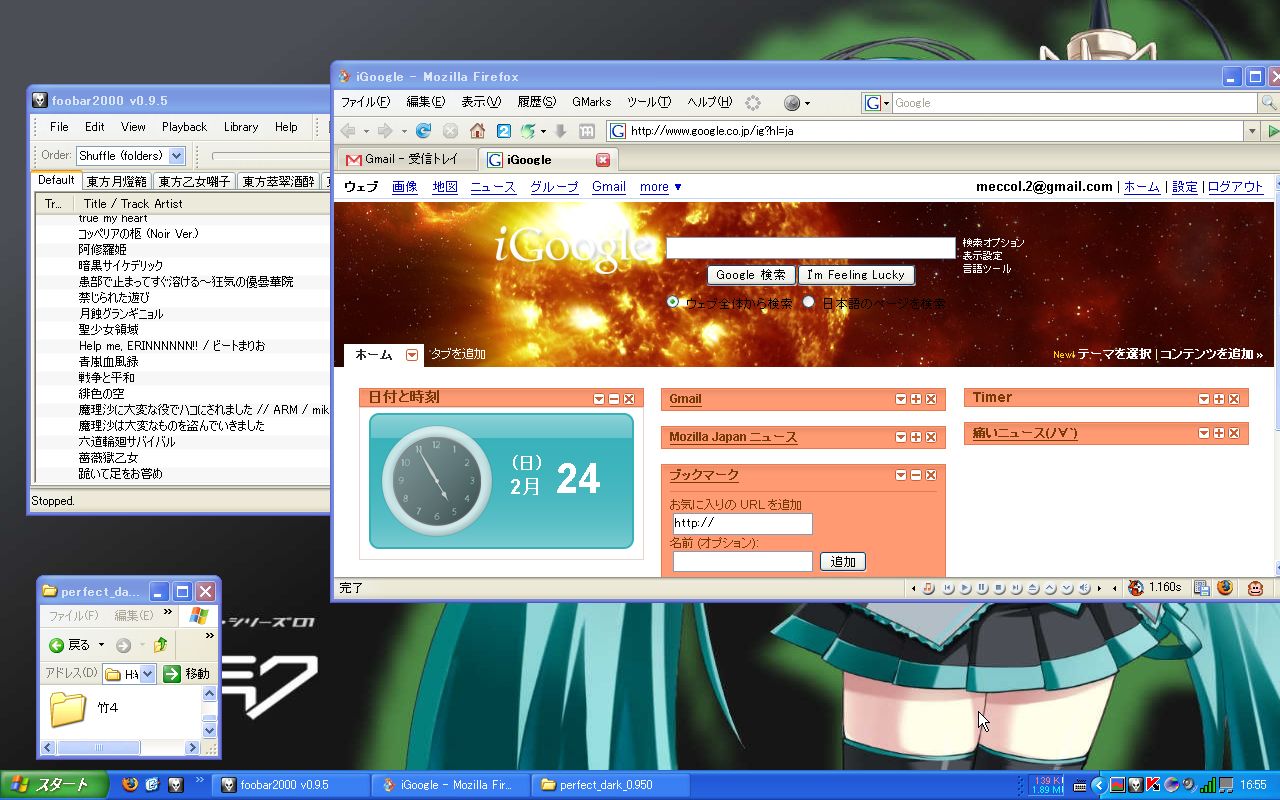Select the 東方乙女囃子 playlist tab
The height and width of the screenshot is (800, 1280).
click(x=195, y=182)
